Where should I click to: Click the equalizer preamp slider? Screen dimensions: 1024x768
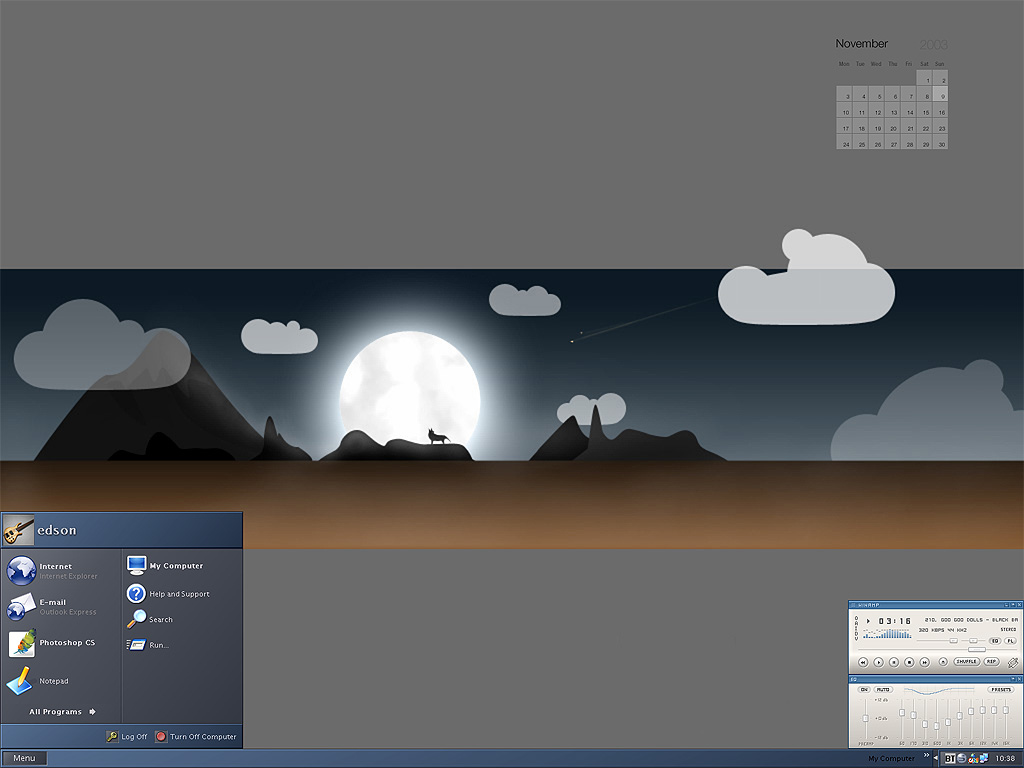(865, 718)
